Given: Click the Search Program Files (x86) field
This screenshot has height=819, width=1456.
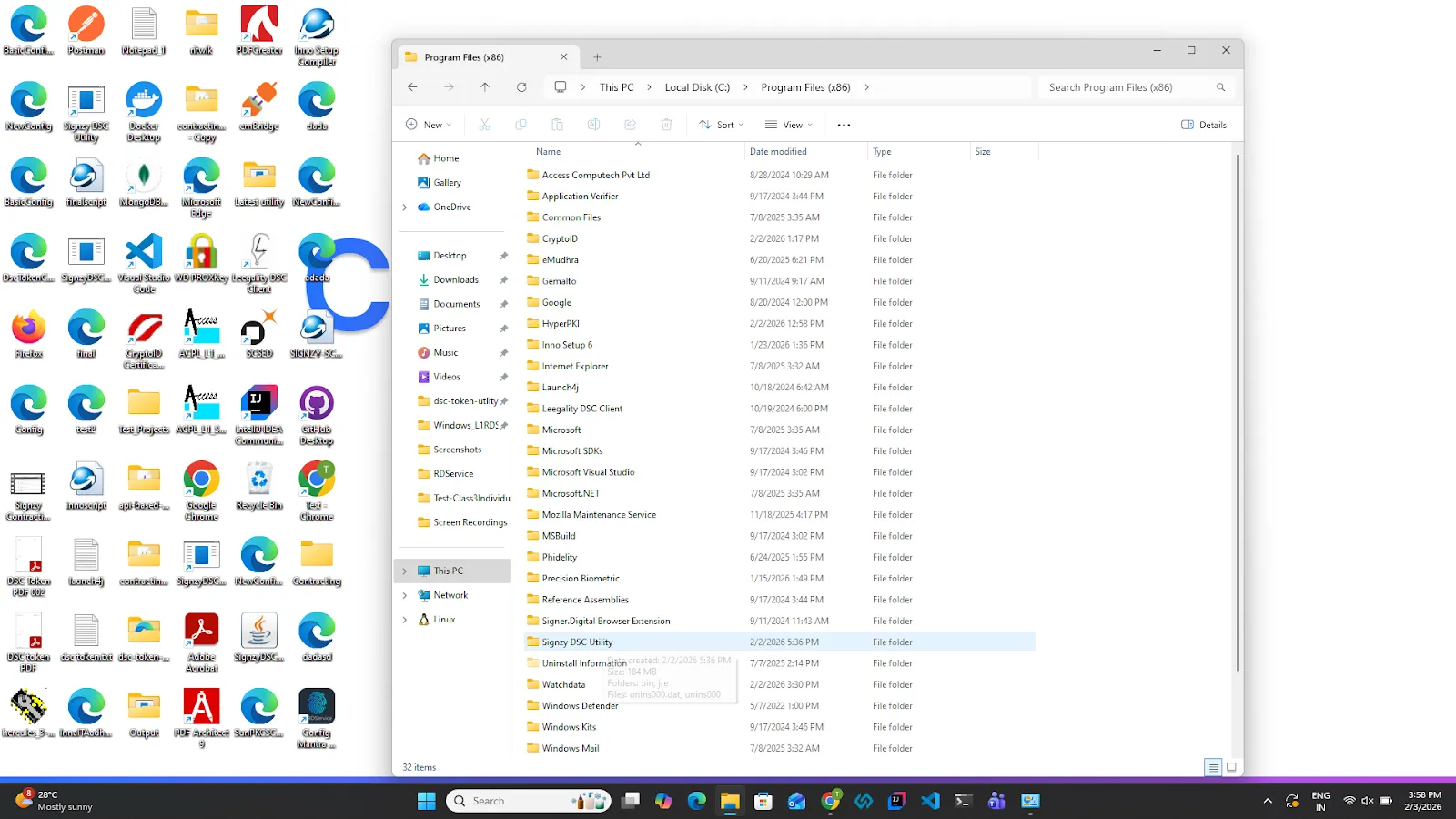Looking at the screenshot, I should 1137,87.
